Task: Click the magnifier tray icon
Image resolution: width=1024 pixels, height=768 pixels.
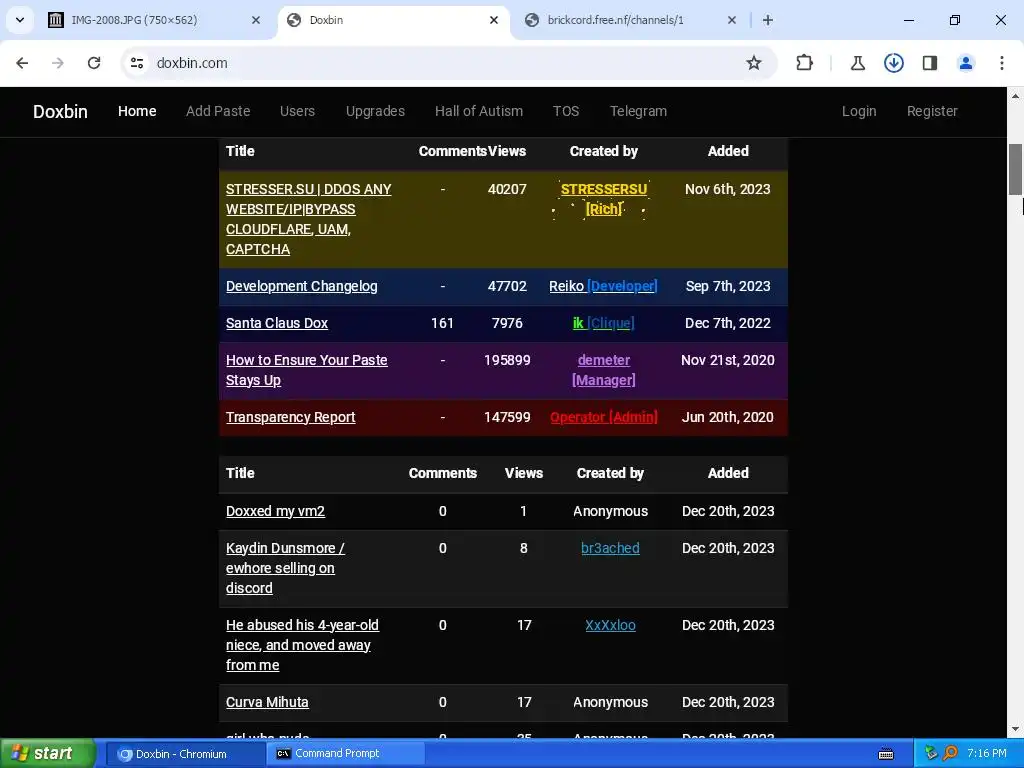Action: point(950,754)
